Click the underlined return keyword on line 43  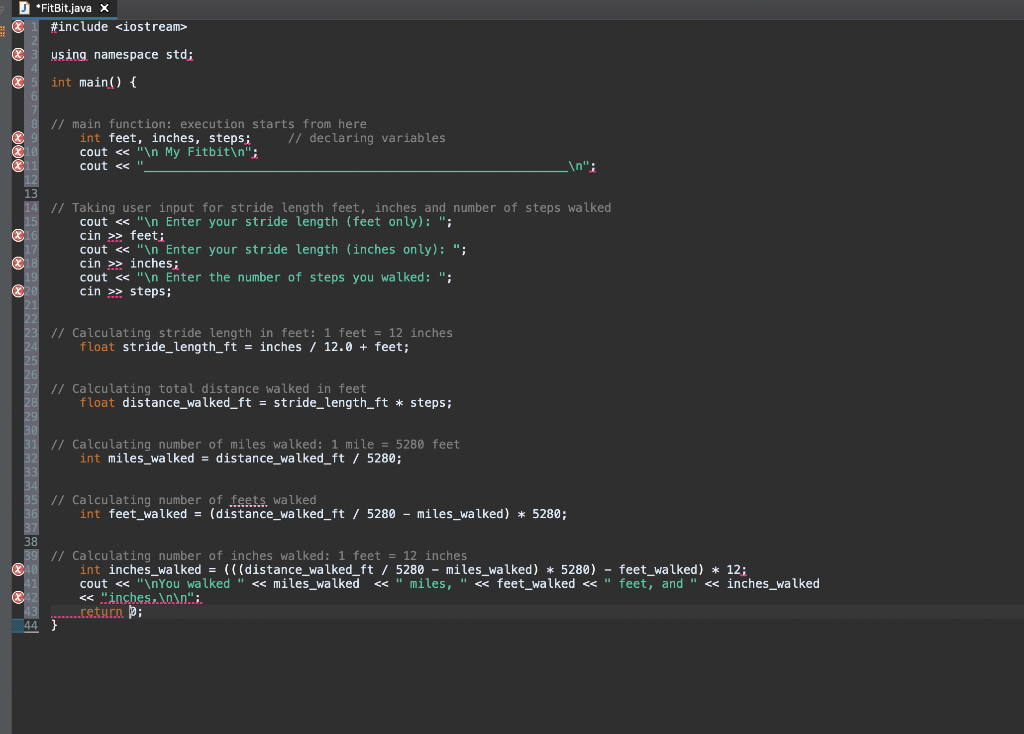pos(104,611)
